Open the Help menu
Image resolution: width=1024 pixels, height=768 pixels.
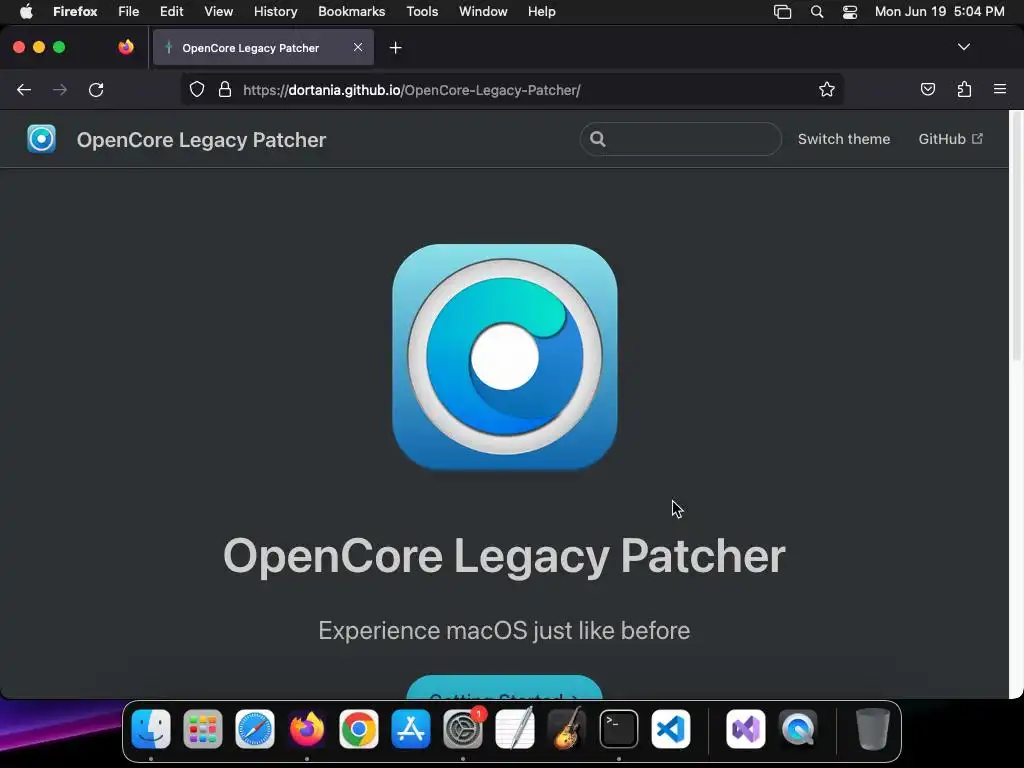click(x=541, y=12)
